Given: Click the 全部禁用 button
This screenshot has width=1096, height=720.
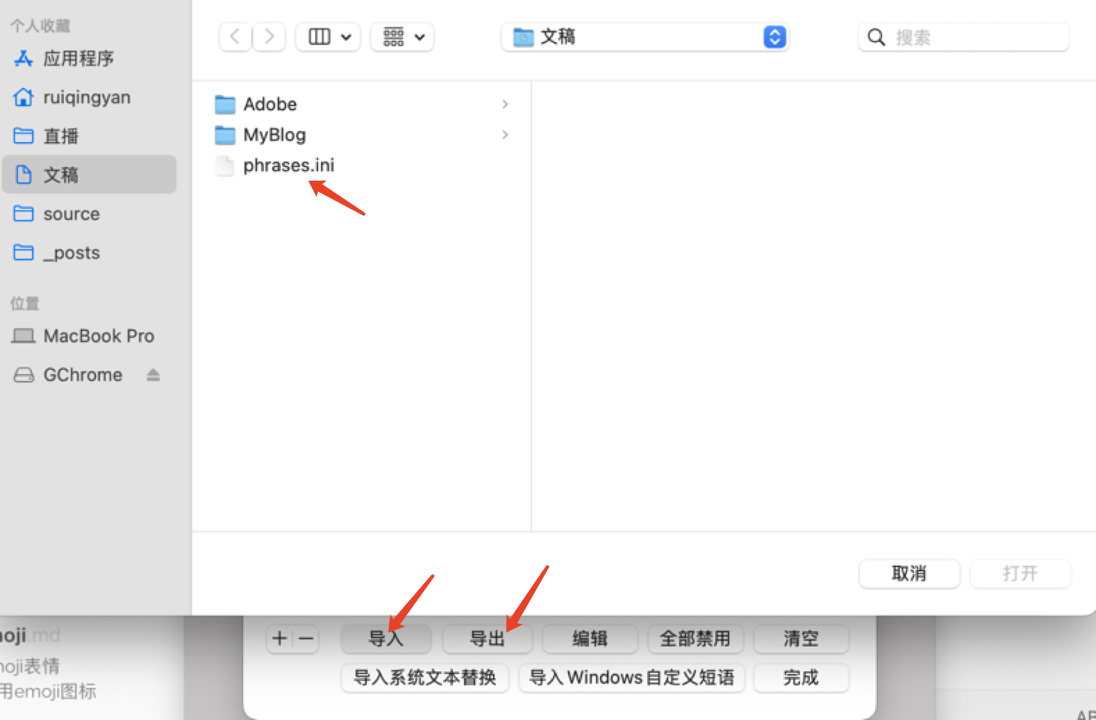Looking at the screenshot, I should tap(695, 638).
